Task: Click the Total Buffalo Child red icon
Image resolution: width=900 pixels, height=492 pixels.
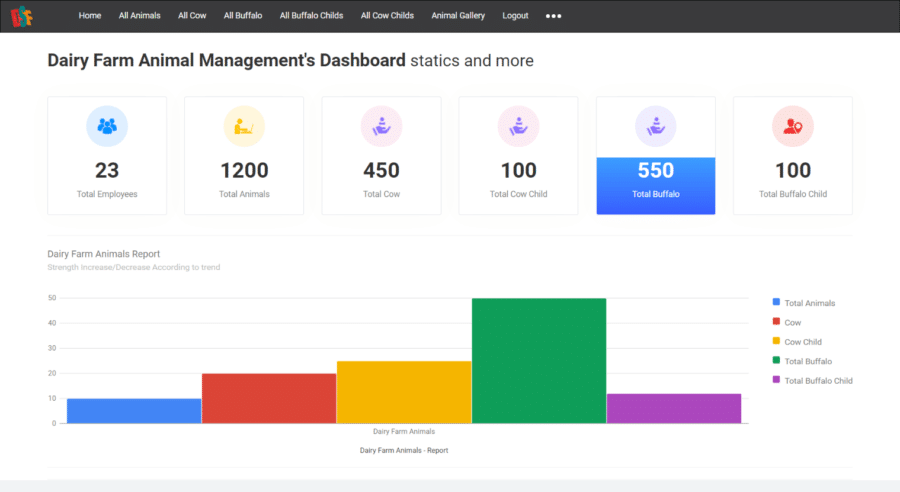Action: tap(792, 126)
